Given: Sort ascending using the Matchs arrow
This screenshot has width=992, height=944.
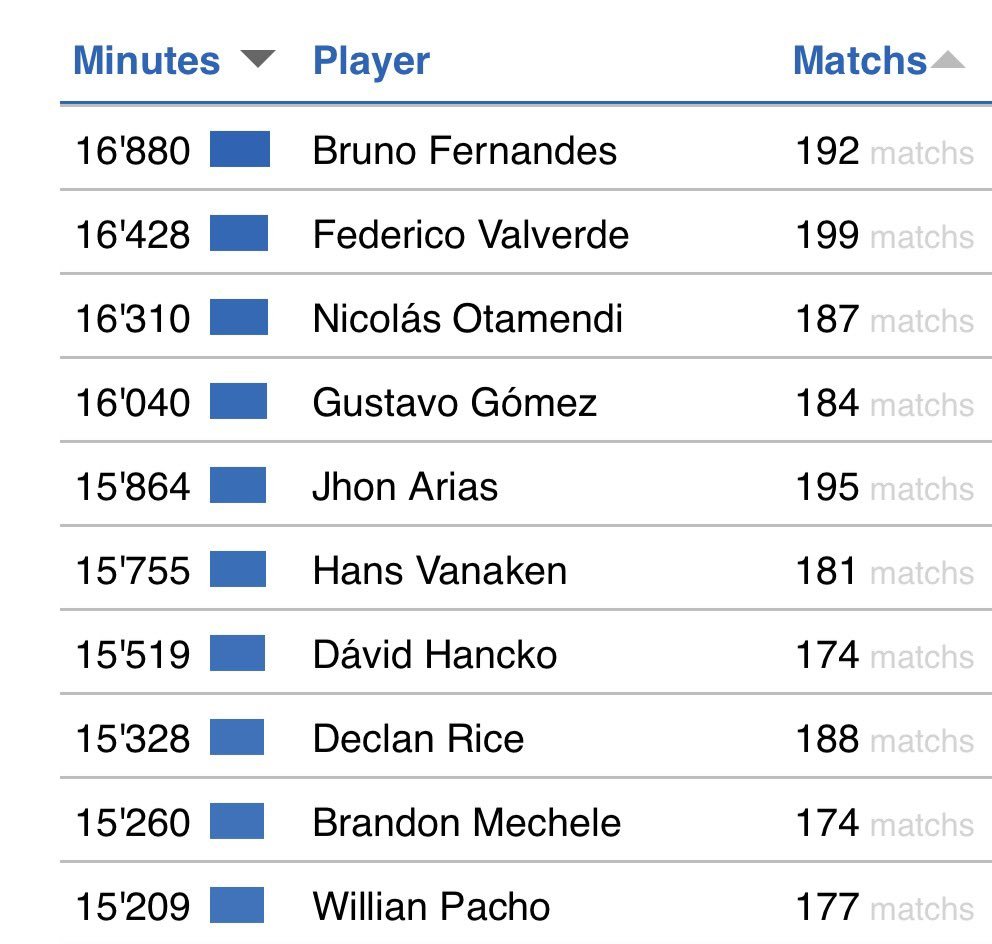Looking at the screenshot, I should tap(948, 61).
